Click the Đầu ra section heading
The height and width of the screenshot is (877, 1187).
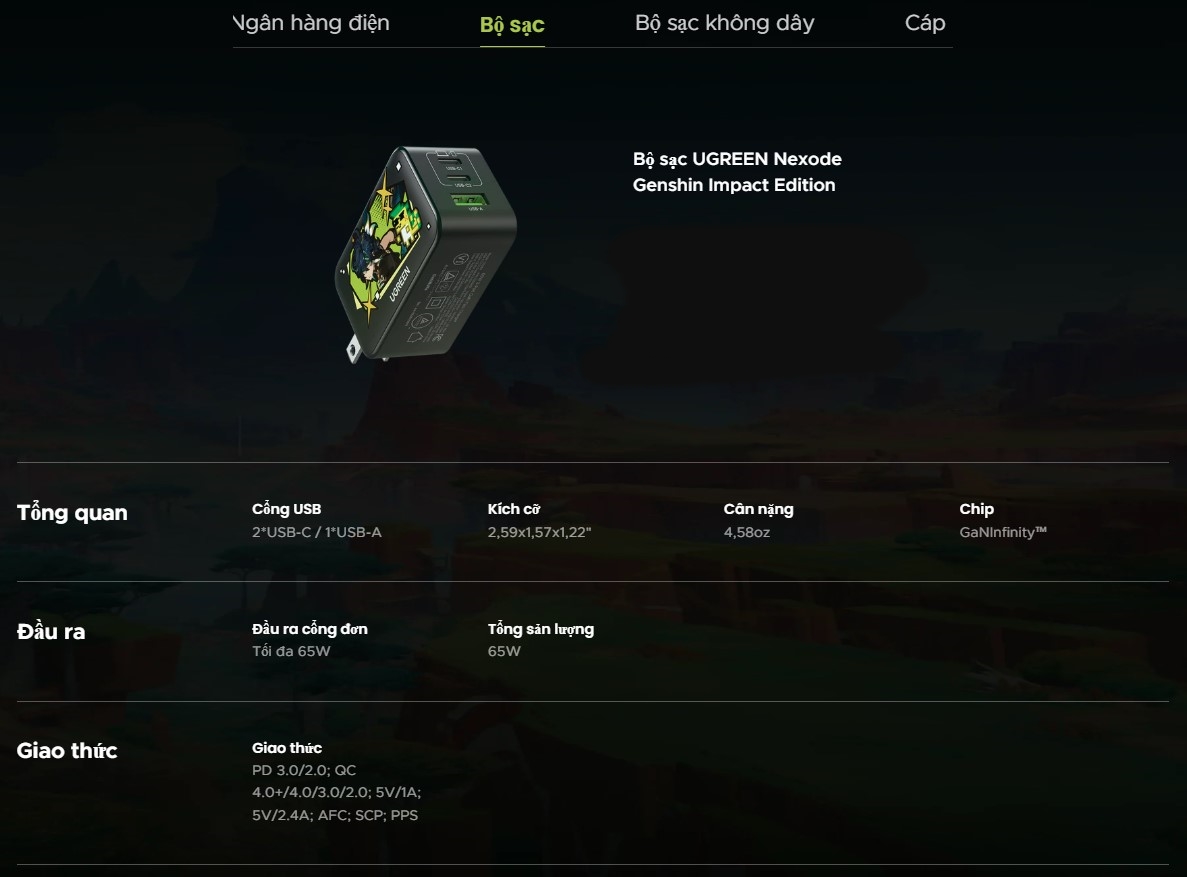coord(51,632)
